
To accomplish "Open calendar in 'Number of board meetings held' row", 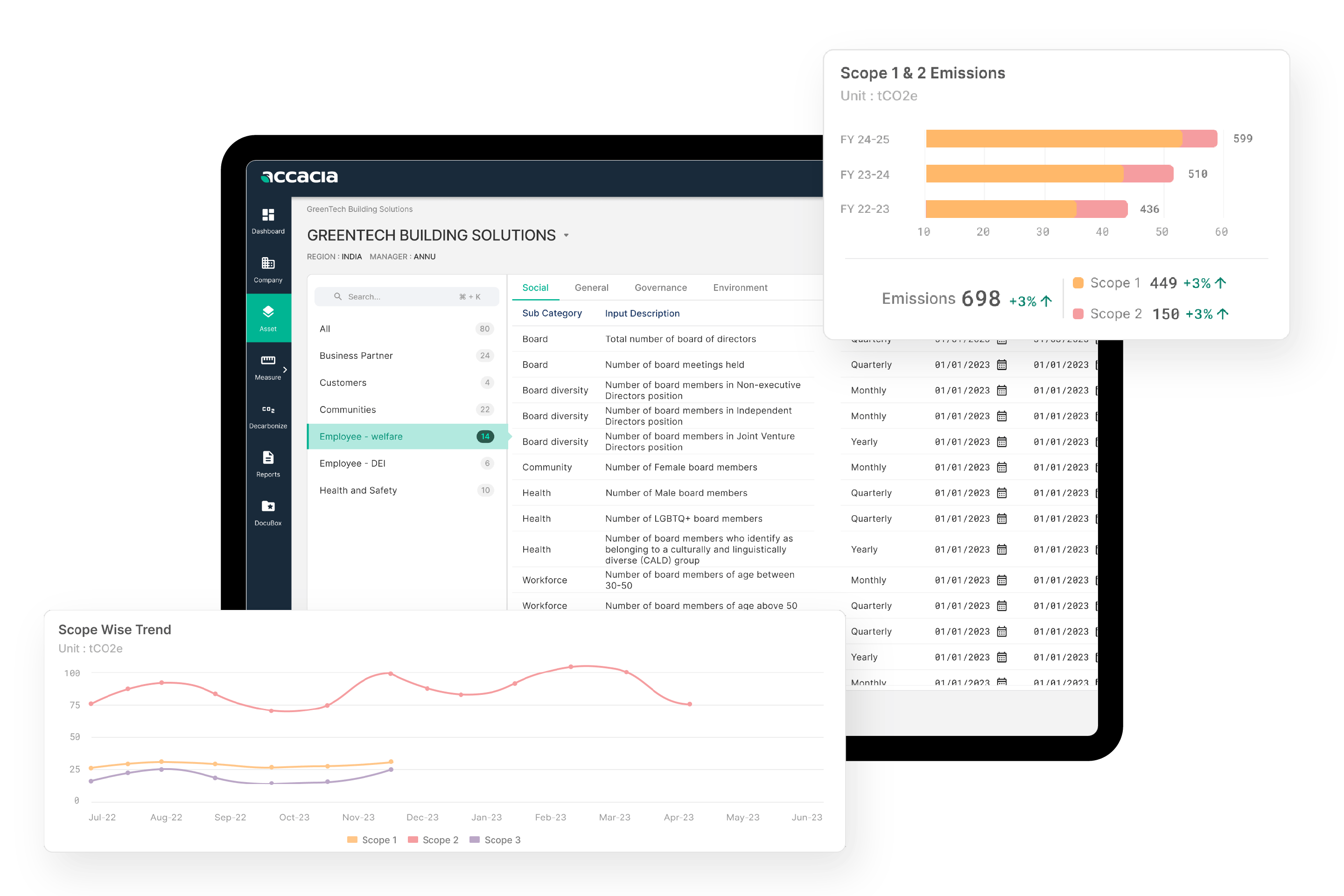I will (1002, 364).
